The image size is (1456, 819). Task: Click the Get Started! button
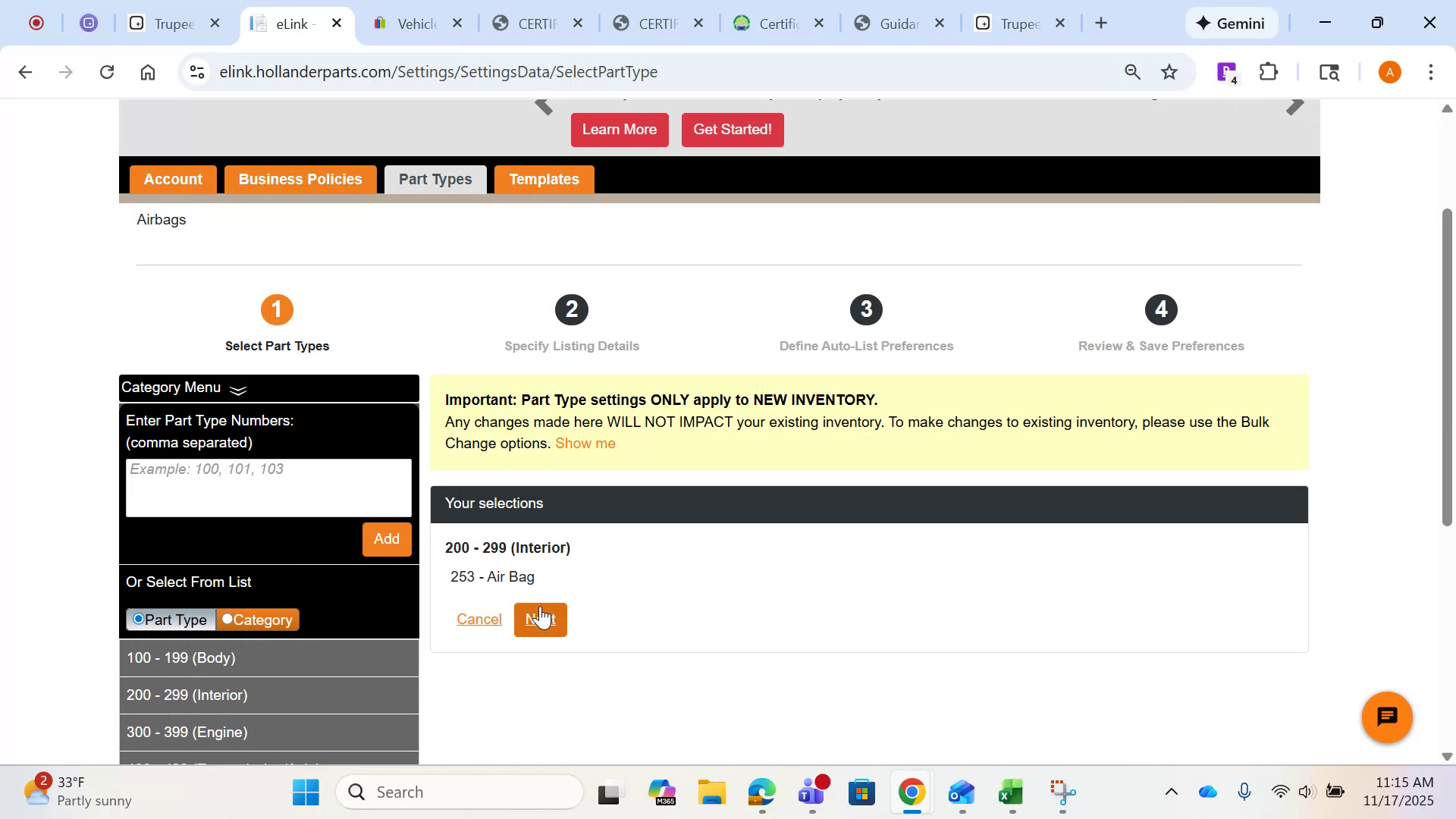[x=732, y=130]
